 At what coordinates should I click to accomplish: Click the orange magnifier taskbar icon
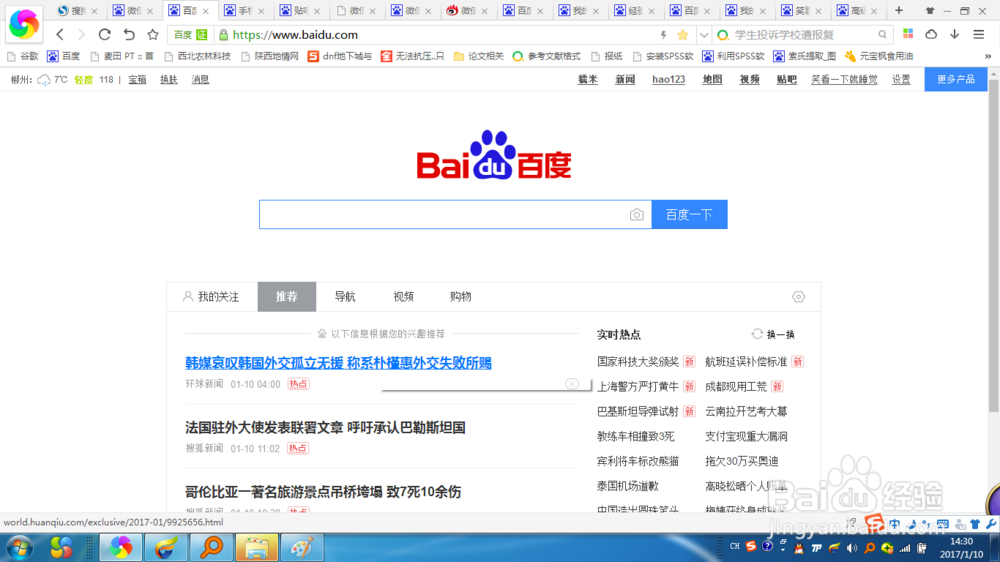[x=211, y=548]
